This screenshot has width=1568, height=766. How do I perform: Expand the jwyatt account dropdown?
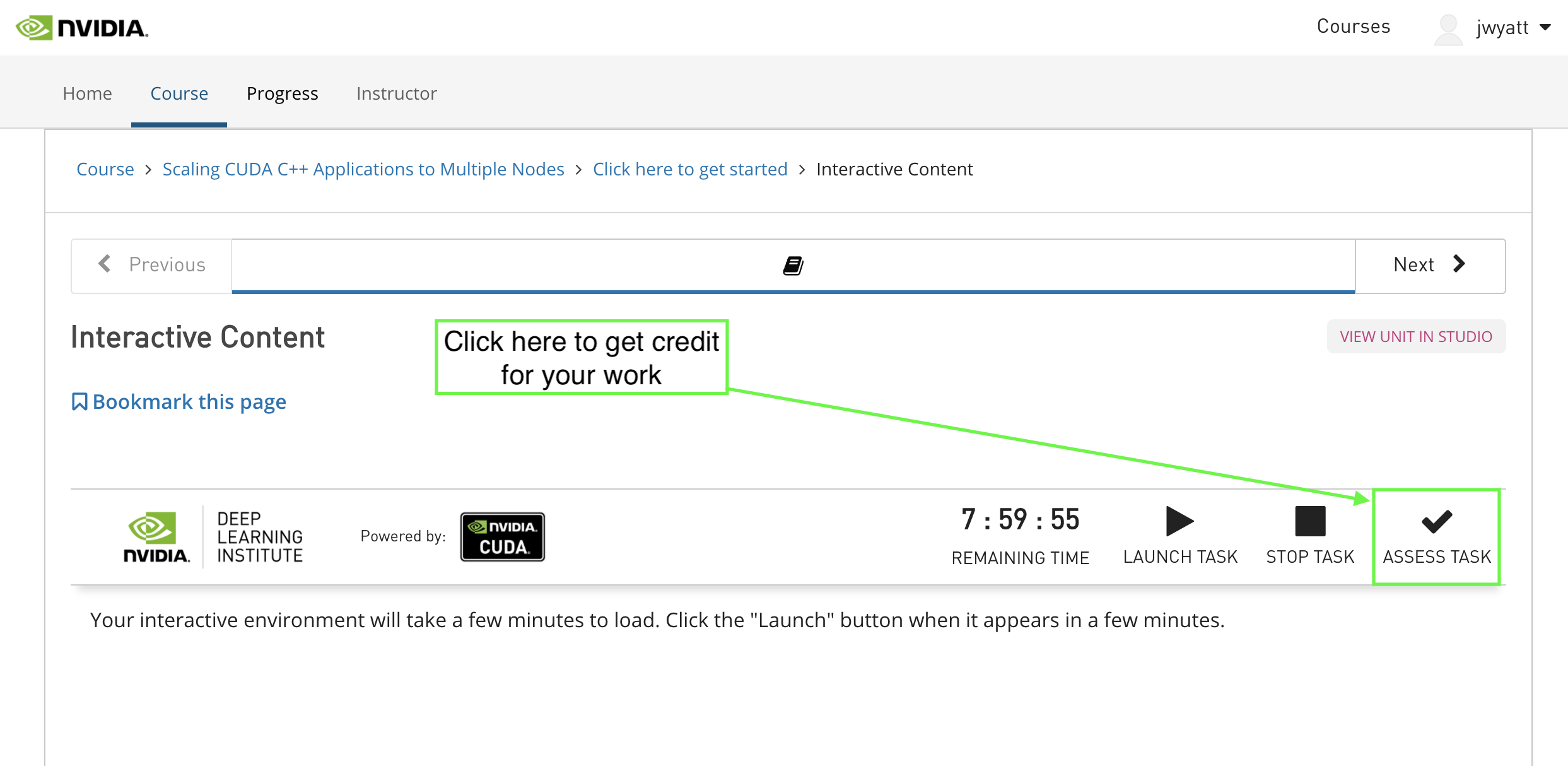tap(1544, 28)
